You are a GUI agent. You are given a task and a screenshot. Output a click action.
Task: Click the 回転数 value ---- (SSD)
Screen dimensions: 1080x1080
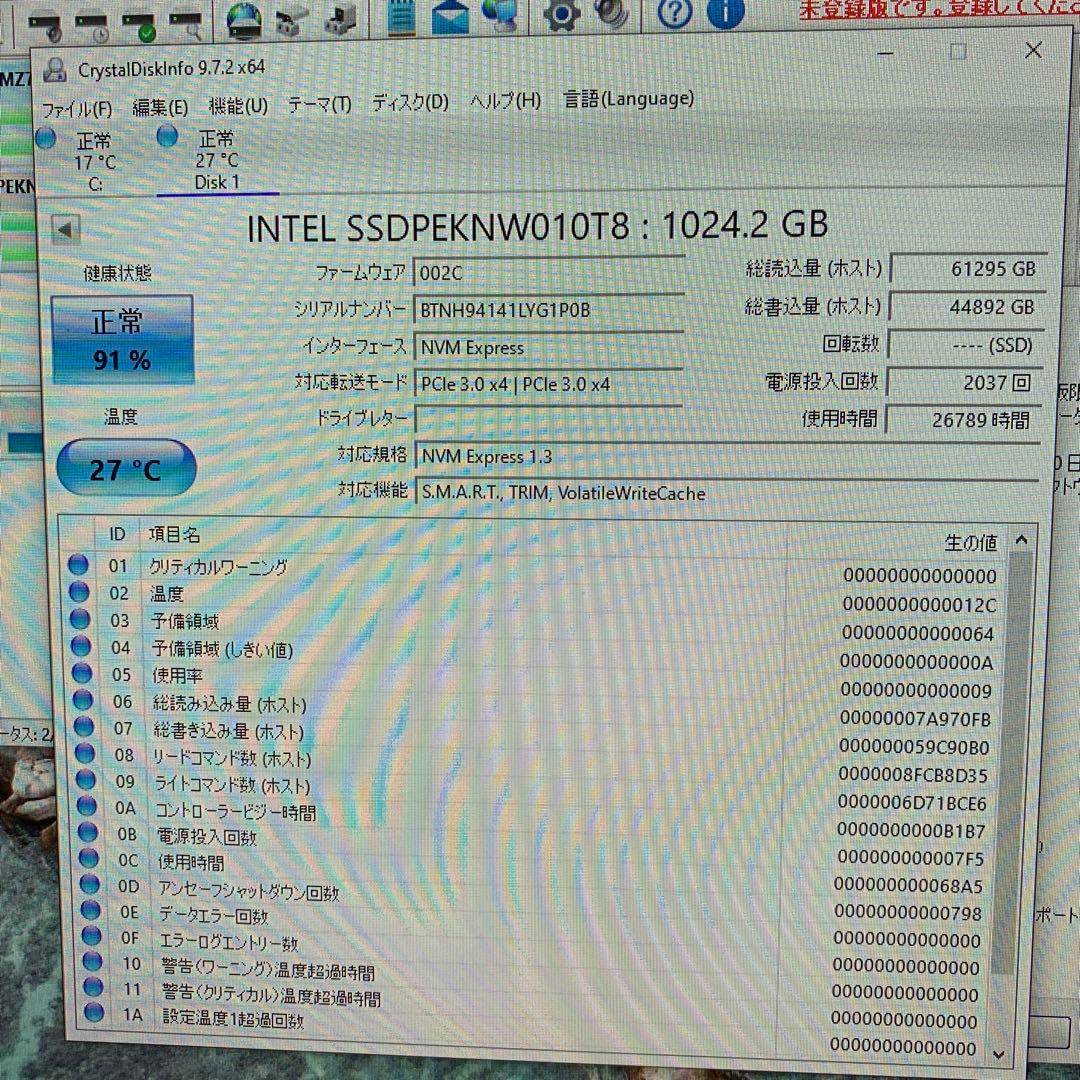pyautogui.click(x=965, y=344)
